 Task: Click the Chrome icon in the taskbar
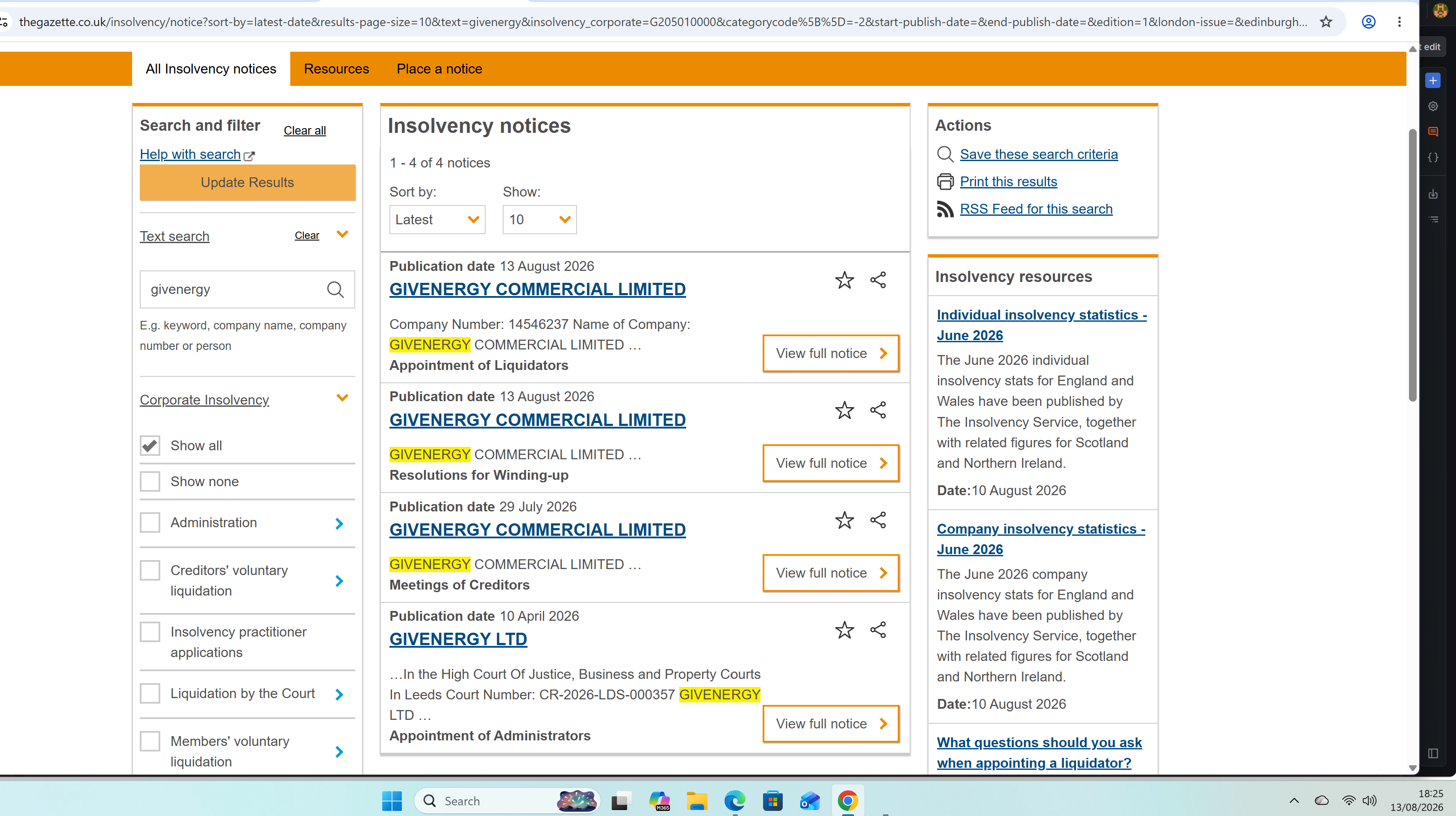(x=847, y=801)
